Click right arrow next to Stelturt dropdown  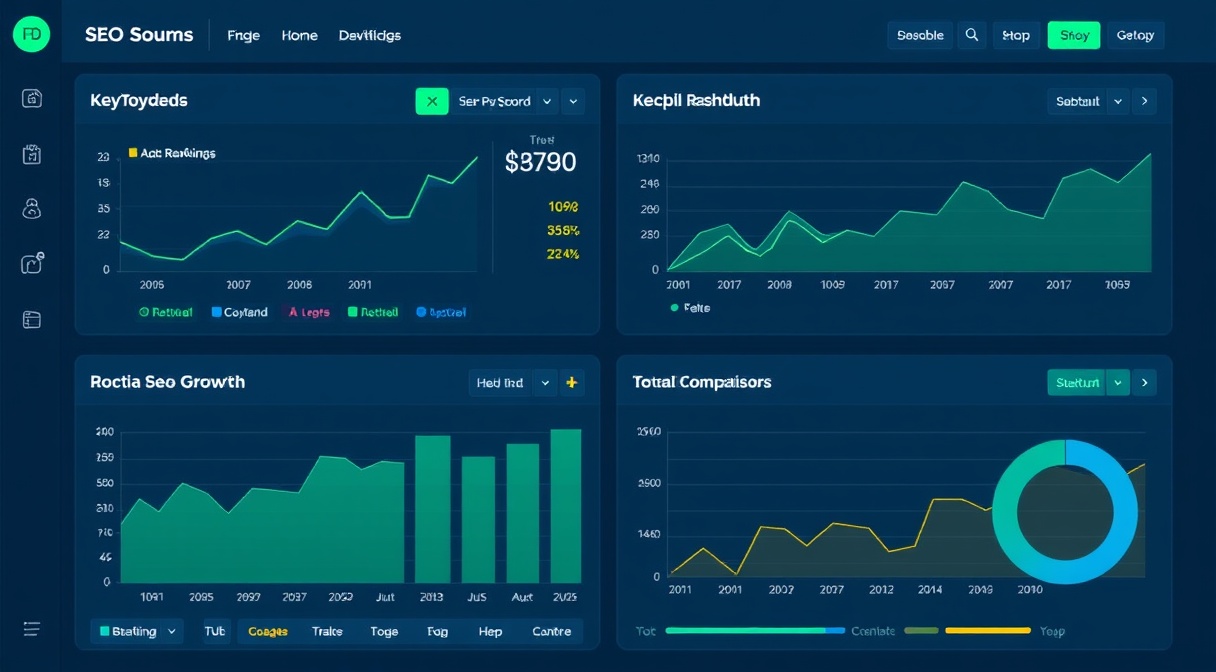(1144, 382)
